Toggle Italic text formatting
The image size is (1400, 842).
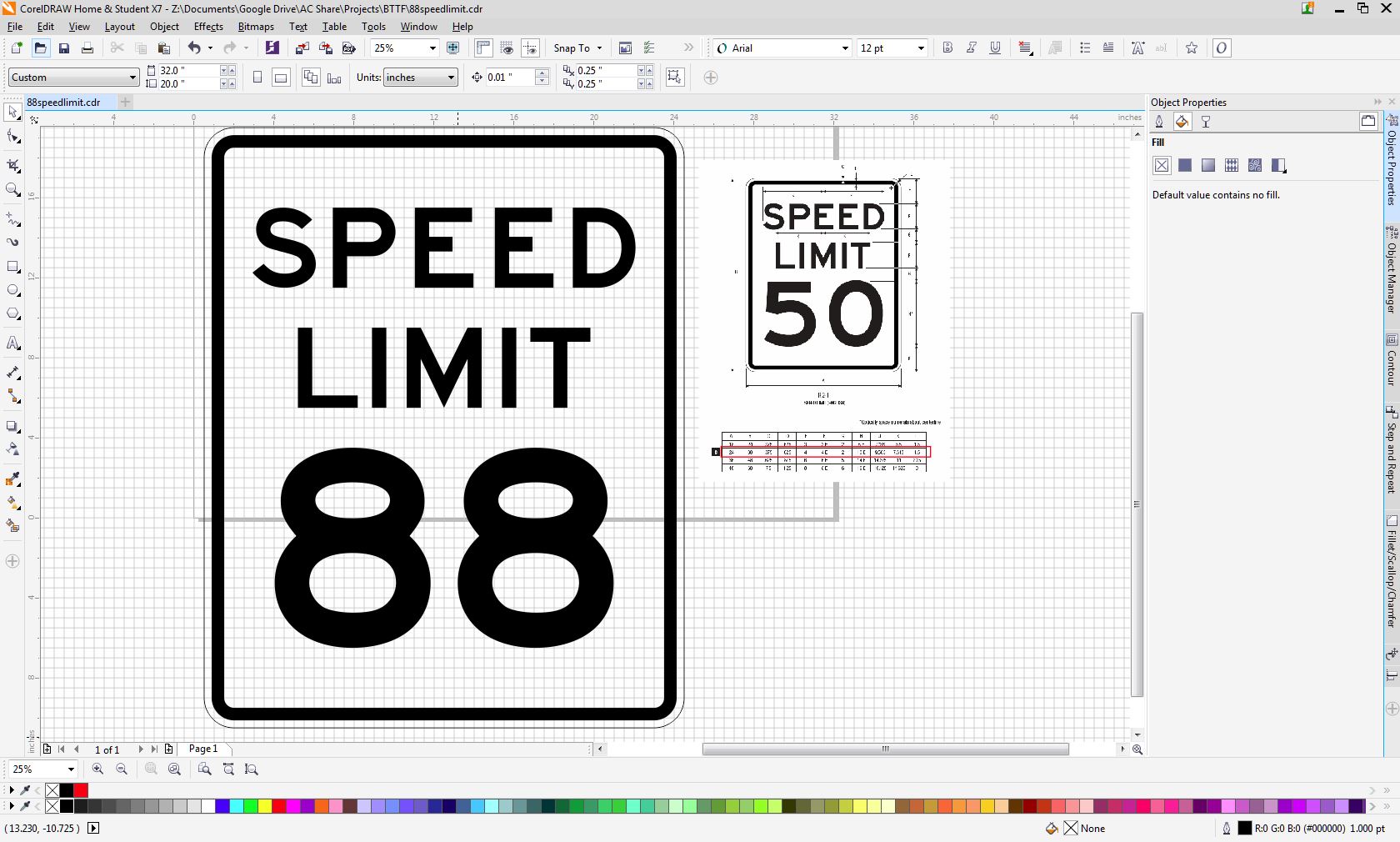(971, 48)
